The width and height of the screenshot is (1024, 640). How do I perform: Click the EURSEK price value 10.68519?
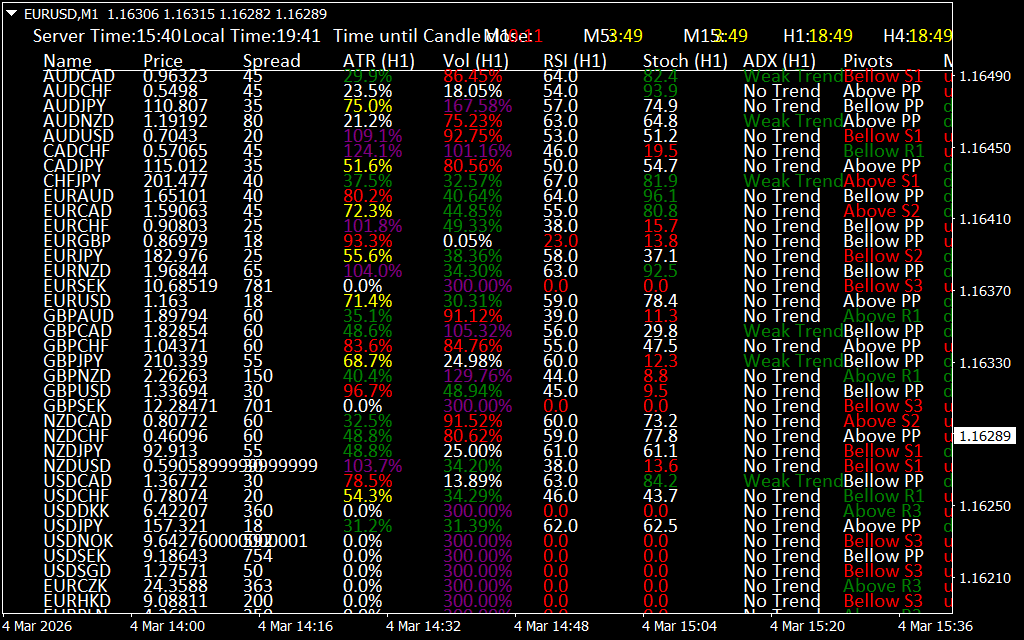180,286
